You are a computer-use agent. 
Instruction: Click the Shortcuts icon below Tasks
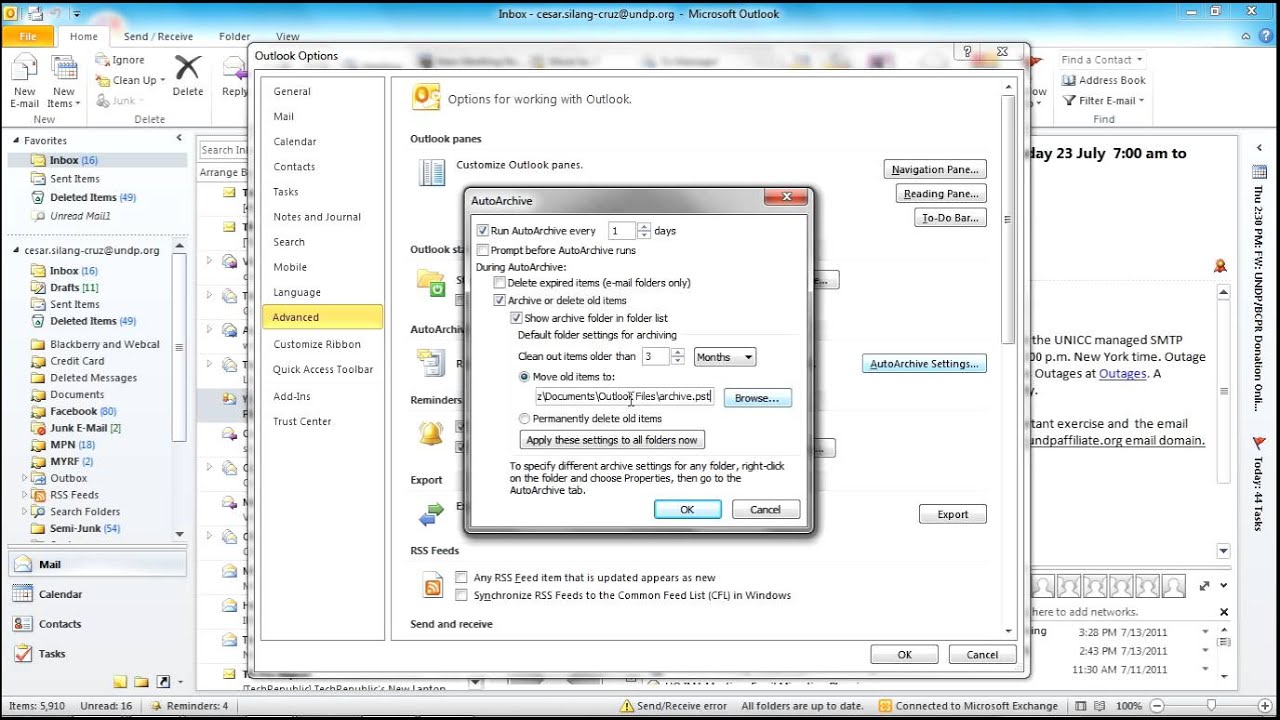click(163, 682)
